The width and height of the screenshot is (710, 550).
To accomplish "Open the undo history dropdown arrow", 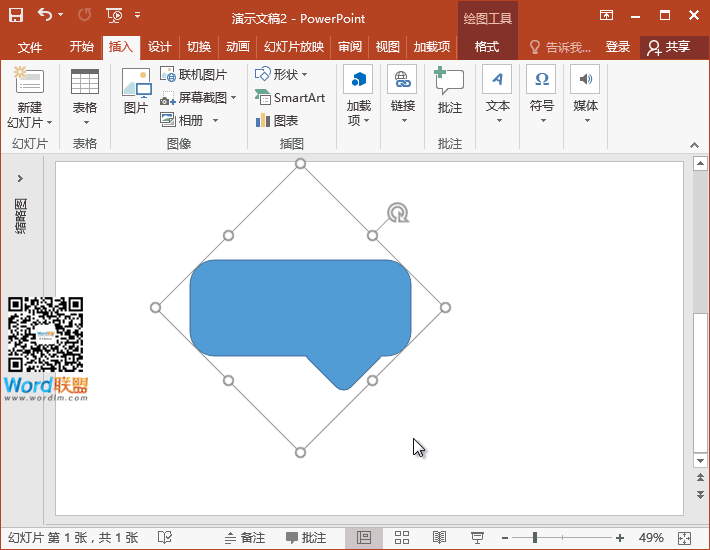I will pyautogui.click(x=61, y=15).
